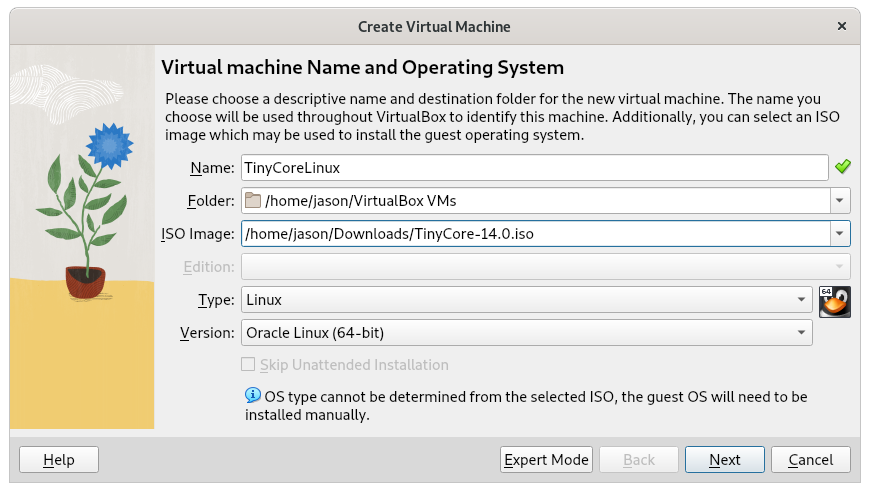Click into the Name field TinyCoreLinux

pos(535,168)
